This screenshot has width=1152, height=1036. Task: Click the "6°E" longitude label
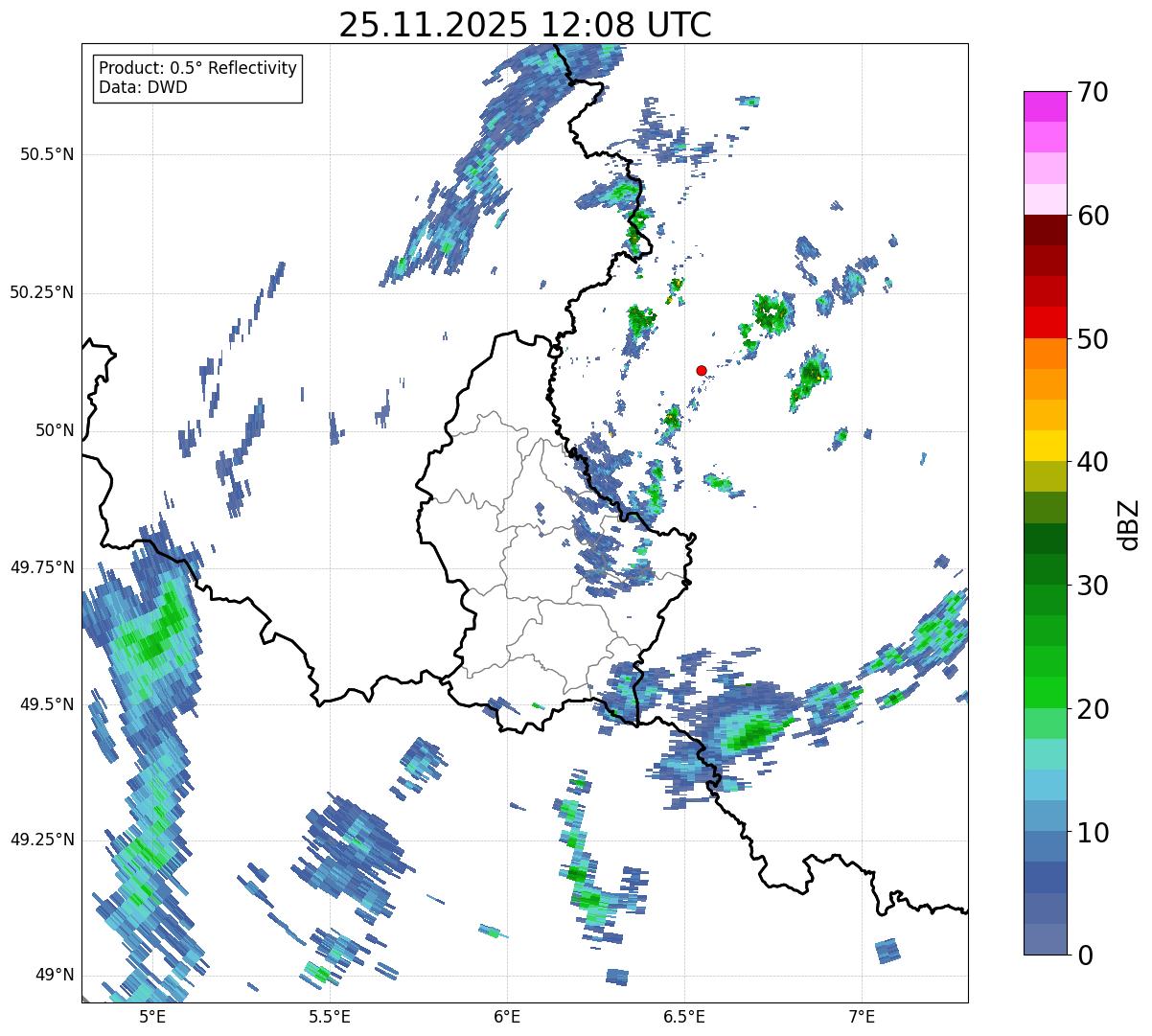507,1017
